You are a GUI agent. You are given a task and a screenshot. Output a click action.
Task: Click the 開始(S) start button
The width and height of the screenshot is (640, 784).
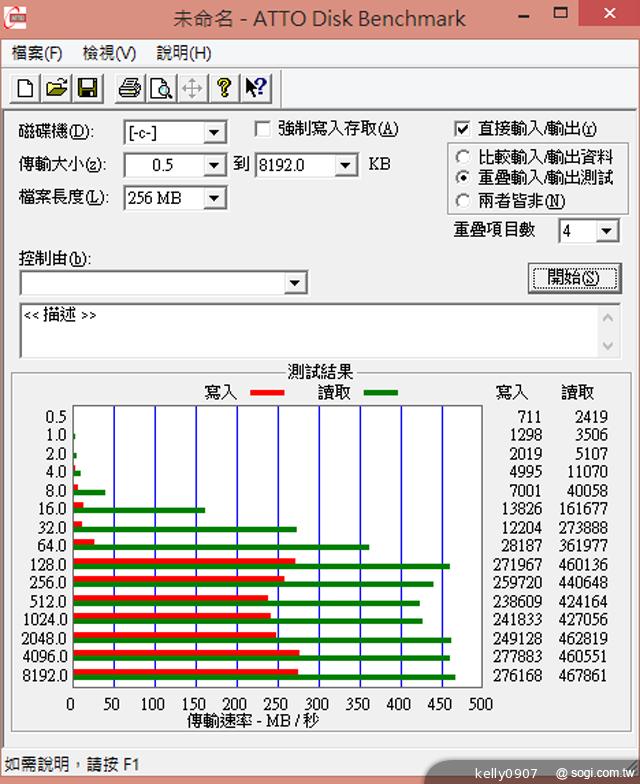(x=574, y=278)
